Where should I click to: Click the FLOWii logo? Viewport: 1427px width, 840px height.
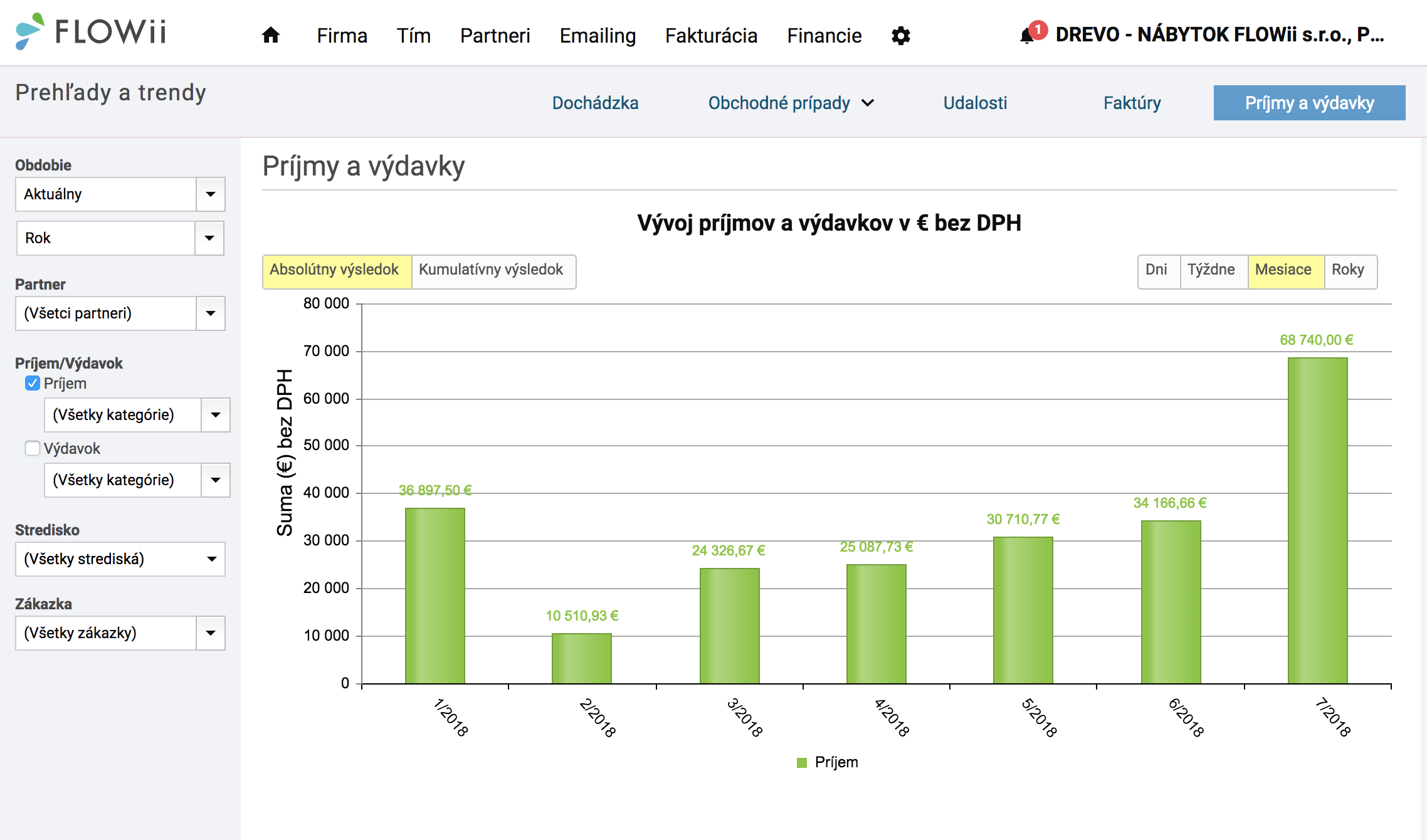[x=91, y=31]
